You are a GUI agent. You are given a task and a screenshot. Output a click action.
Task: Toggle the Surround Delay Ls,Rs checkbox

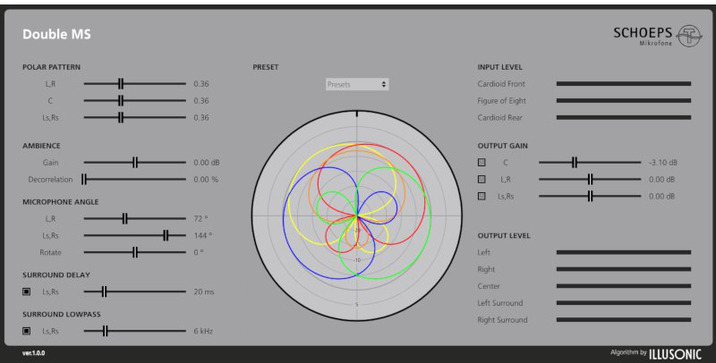26,291
